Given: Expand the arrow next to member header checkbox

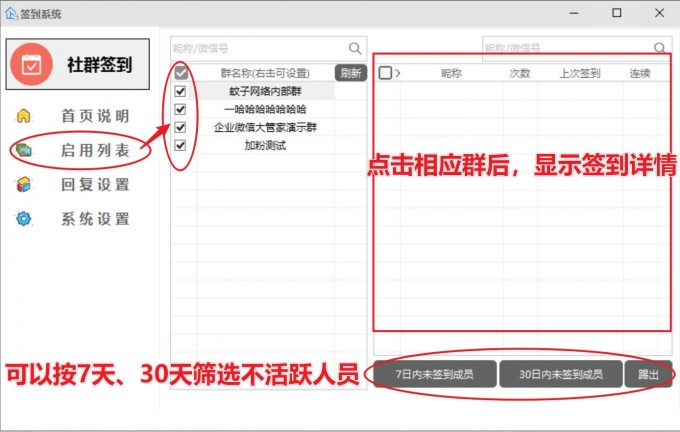Looking at the screenshot, I should click(397, 73).
